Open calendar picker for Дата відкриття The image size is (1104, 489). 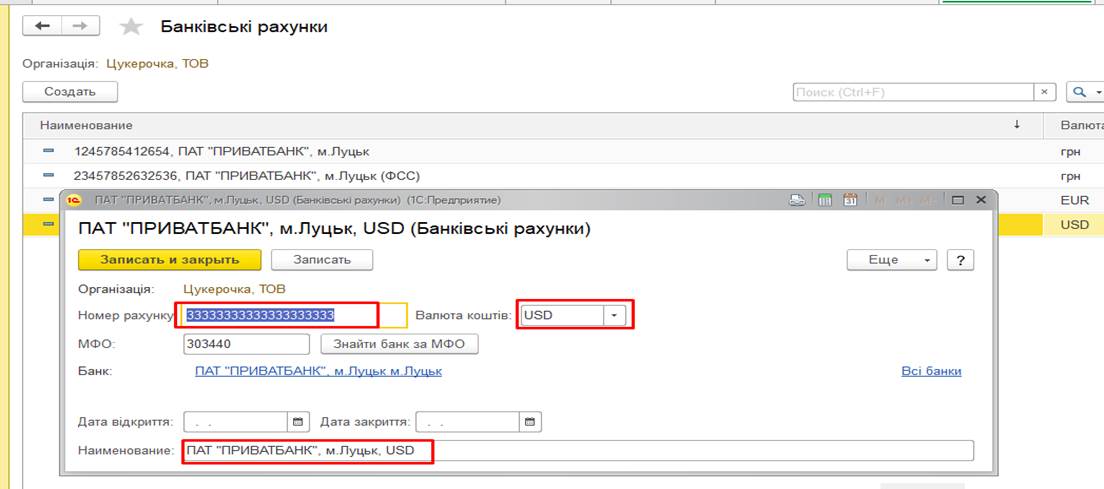(297, 421)
